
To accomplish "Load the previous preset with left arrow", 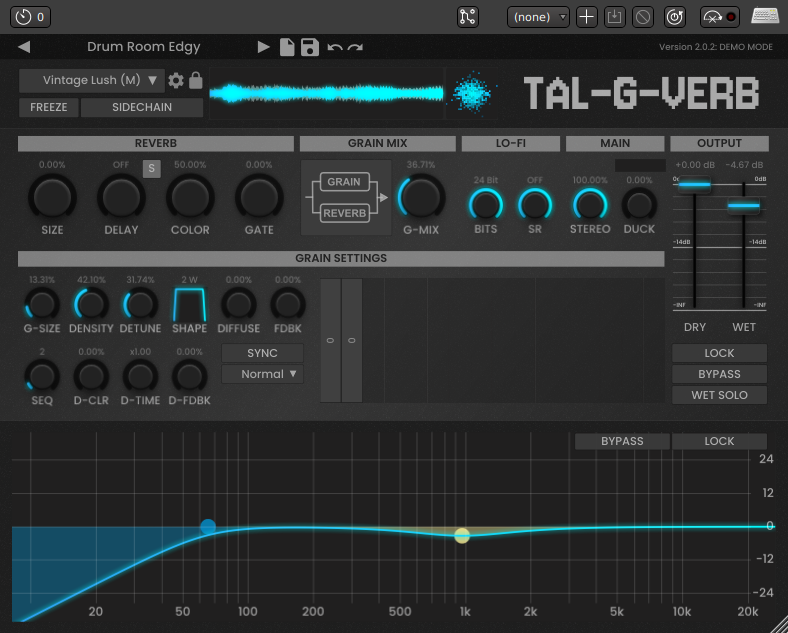I will (x=24, y=47).
